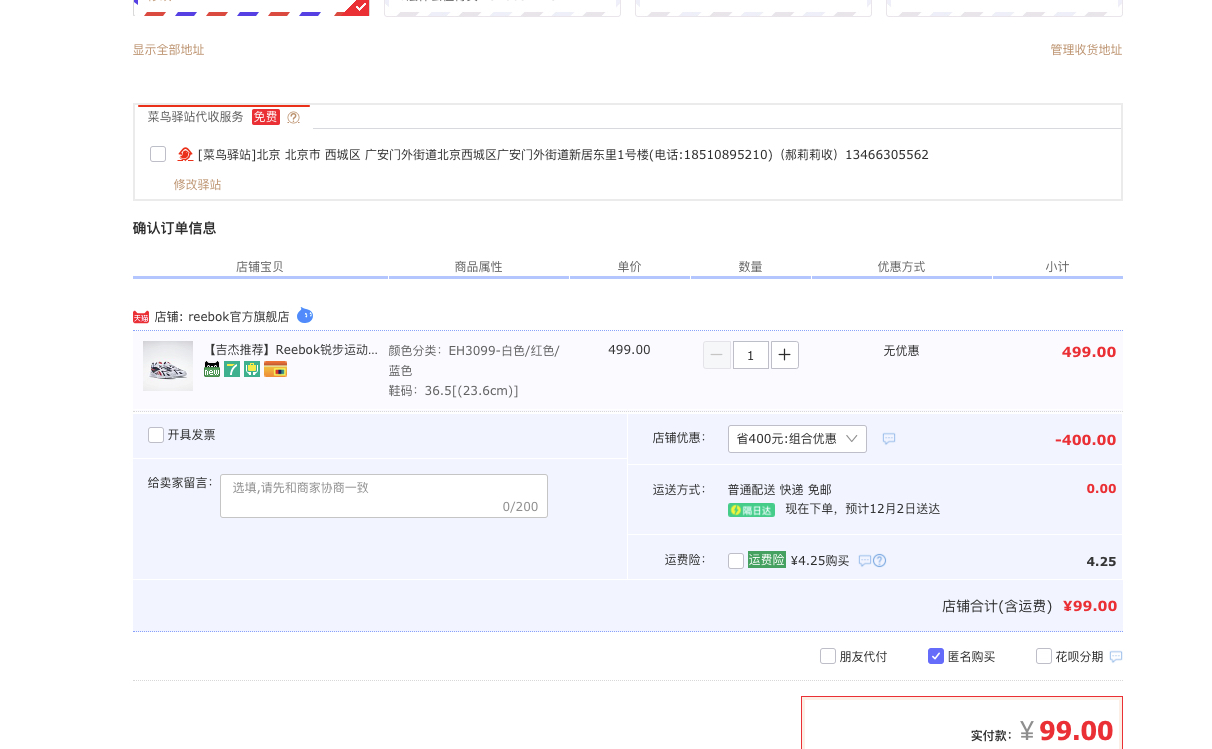Viewport: 1212px width, 749px height.
Task: Enable the 开具发票 invoice checkbox
Action: click(156, 434)
